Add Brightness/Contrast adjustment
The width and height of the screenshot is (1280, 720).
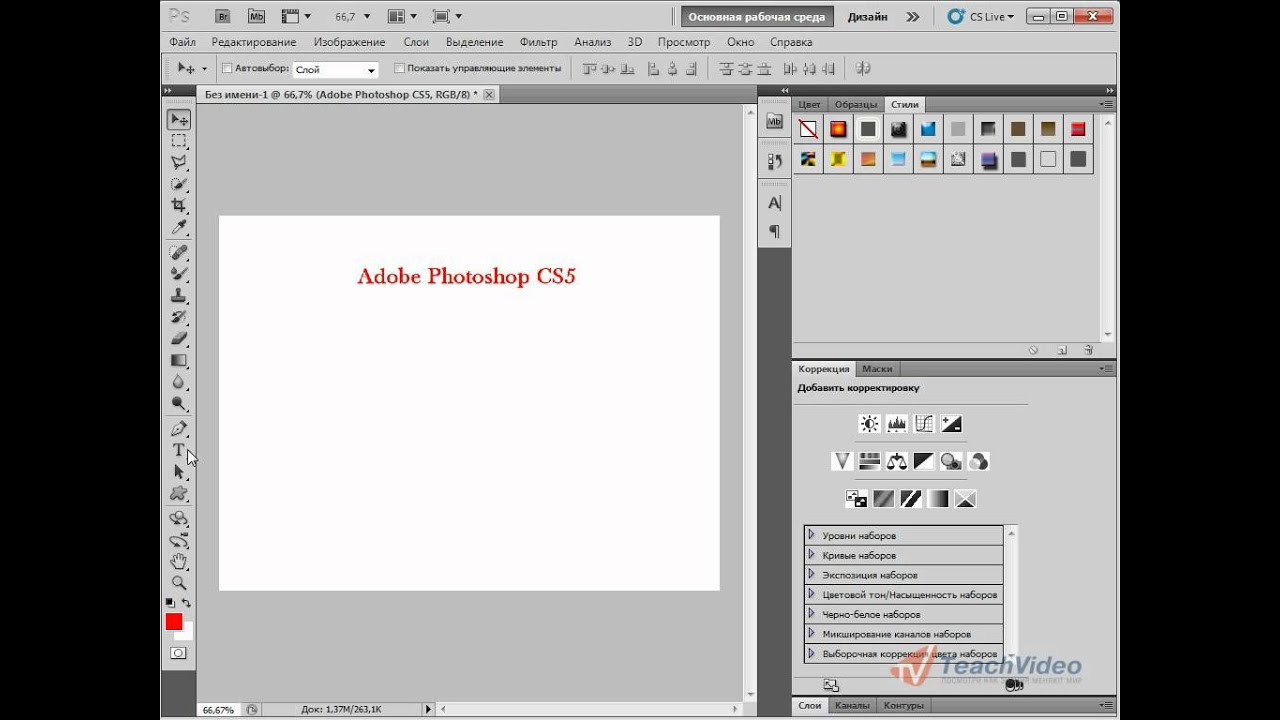coord(869,424)
